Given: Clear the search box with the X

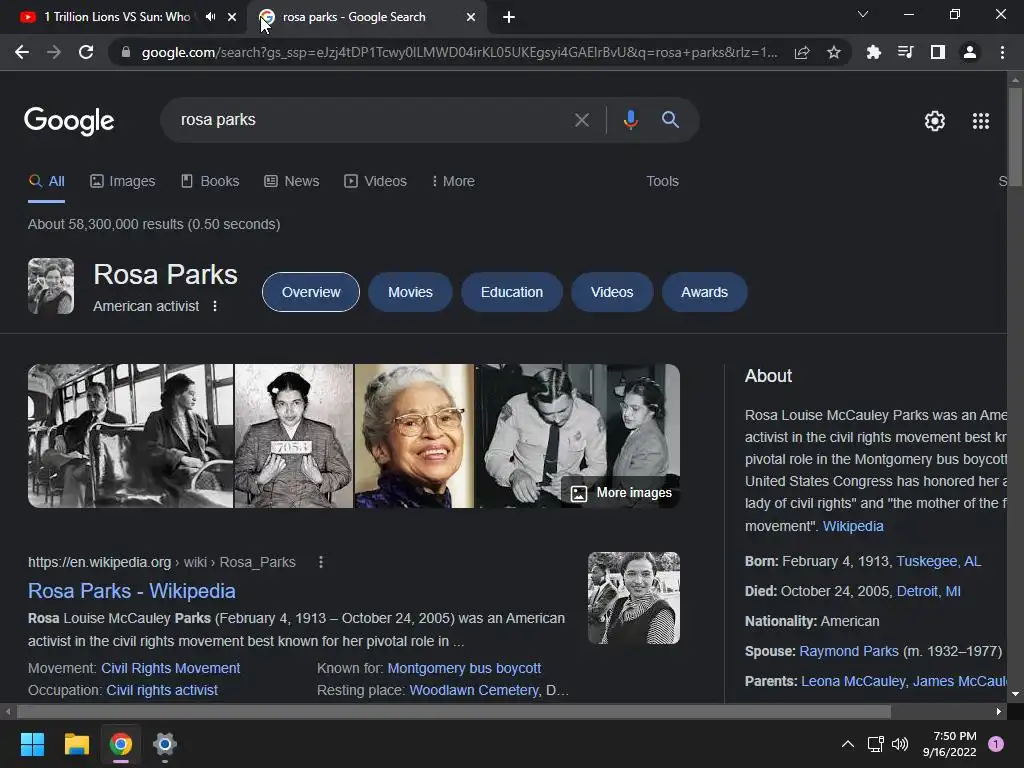Looking at the screenshot, I should pos(581,120).
